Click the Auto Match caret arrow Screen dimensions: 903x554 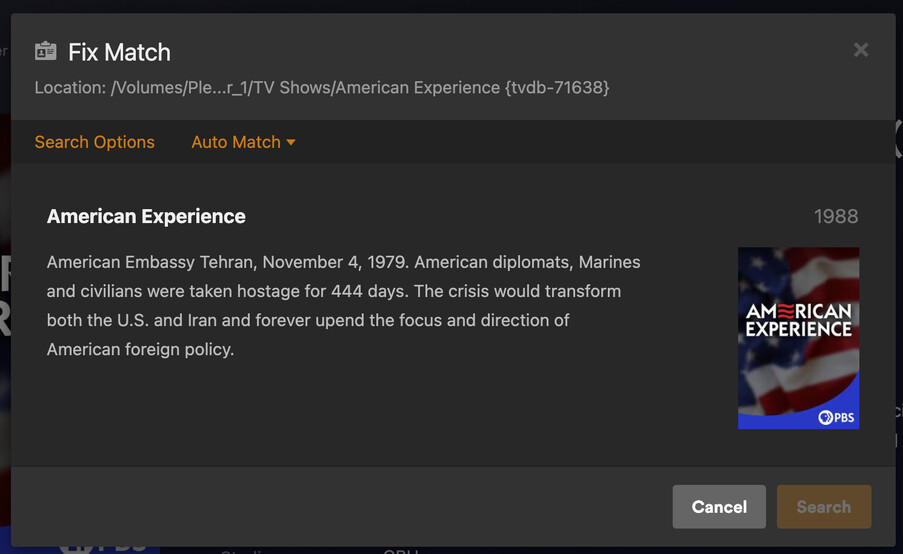(x=291, y=142)
